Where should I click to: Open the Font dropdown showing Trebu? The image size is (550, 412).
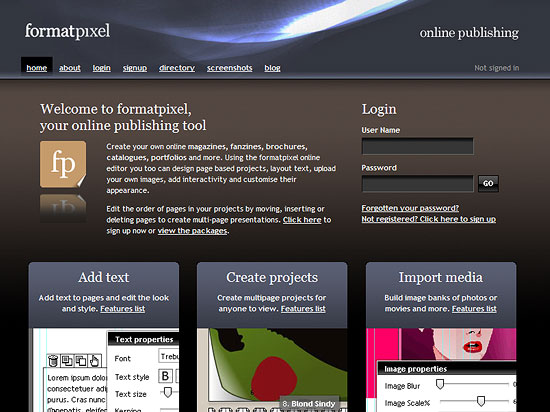[x=169, y=357]
